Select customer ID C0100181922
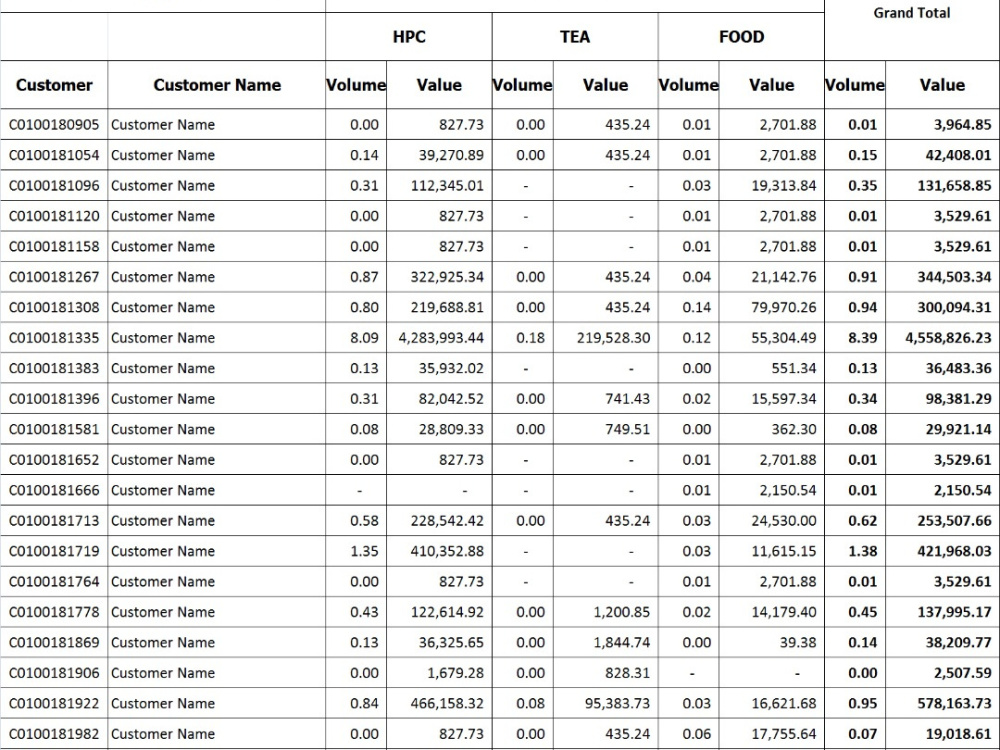Image resolution: width=1000 pixels, height=750 pixels. [54, 704]
